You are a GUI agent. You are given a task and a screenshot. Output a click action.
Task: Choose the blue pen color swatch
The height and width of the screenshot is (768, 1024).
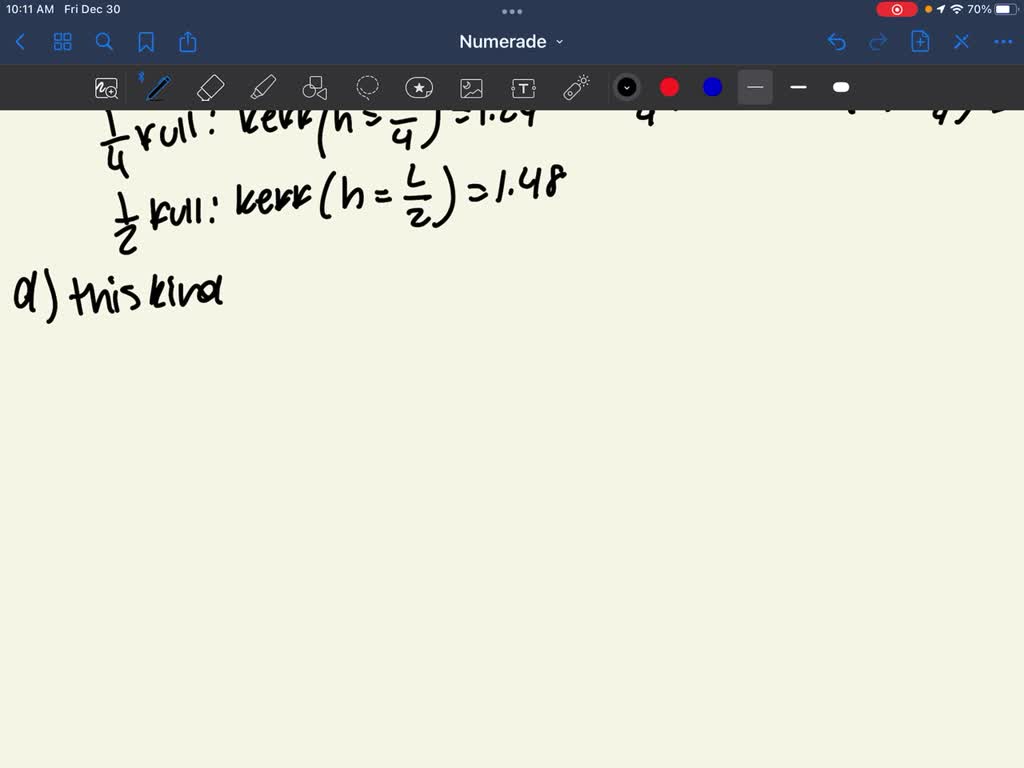click(x=712, y=88)
